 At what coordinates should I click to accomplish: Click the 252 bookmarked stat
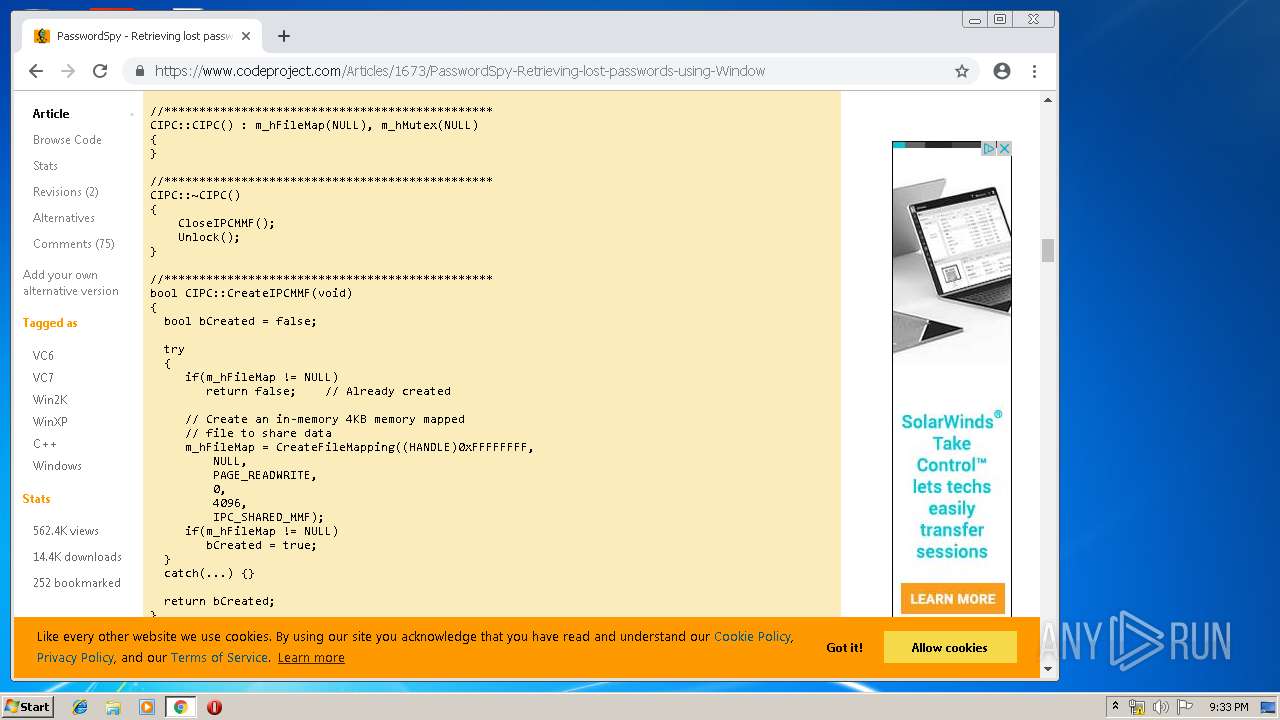tap(76, 583)
